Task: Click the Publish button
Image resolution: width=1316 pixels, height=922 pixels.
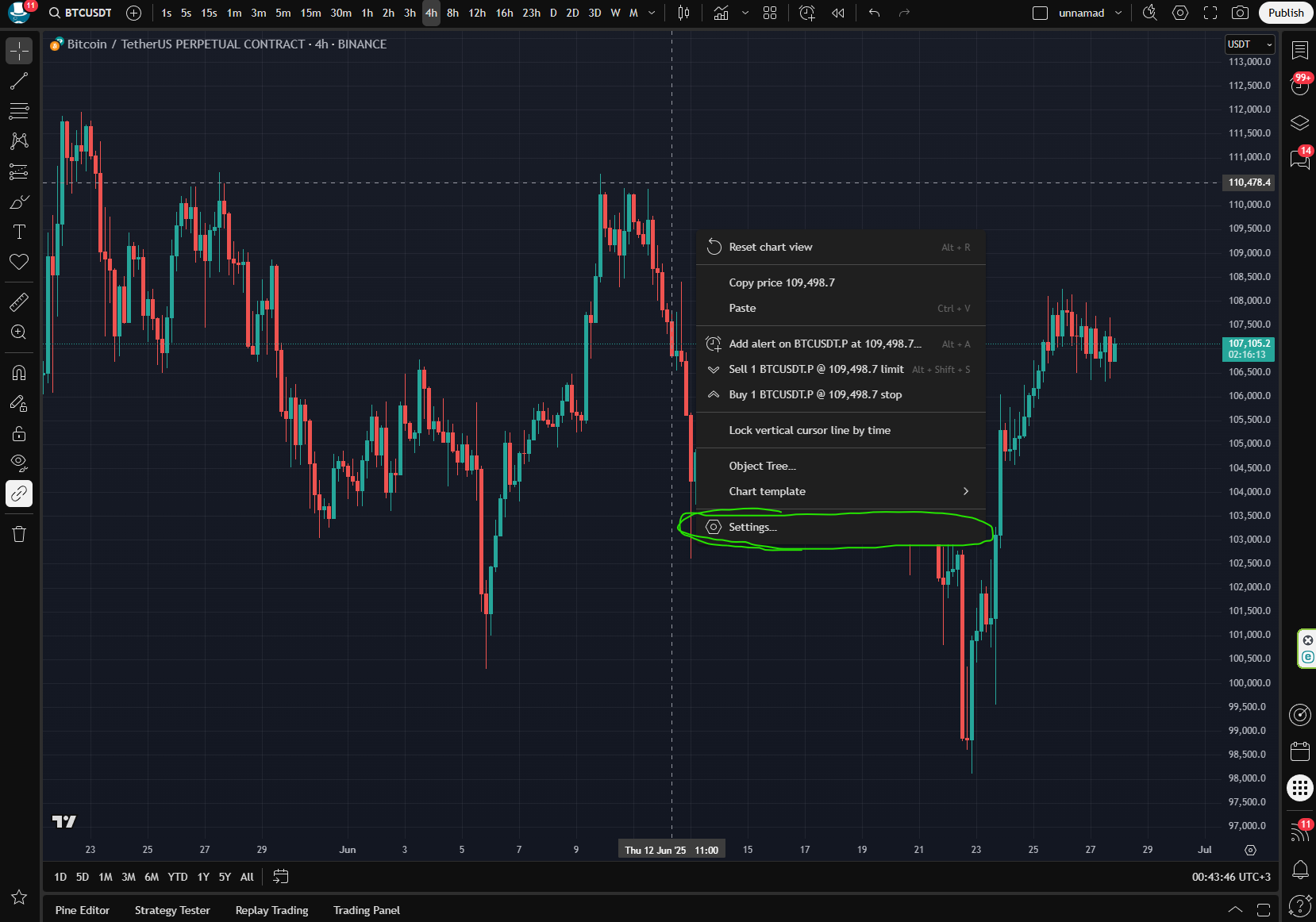Action: [x=1285, y=13]
